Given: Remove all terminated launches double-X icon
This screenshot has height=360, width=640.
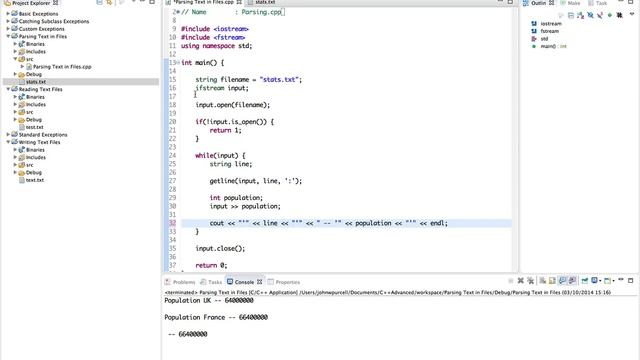Looking at the screenshot, I should coord(531,280).
